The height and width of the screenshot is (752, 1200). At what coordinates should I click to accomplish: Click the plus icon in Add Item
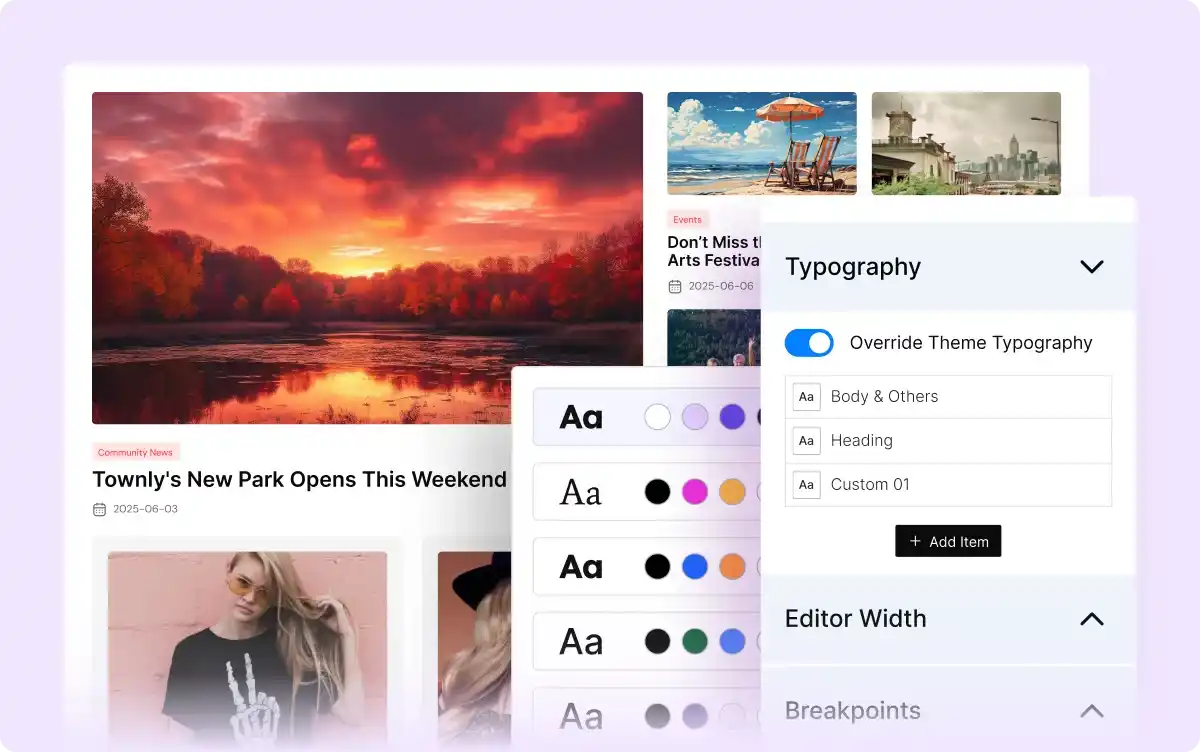pyautogui.click(x=915, y=541)
